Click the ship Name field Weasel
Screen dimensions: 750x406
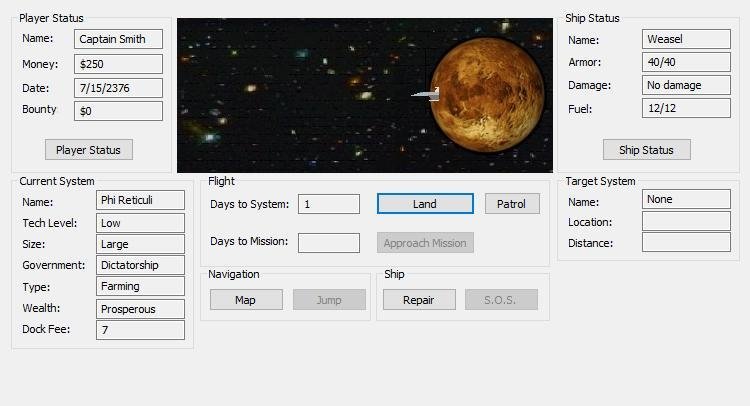[x=686, y=39]
